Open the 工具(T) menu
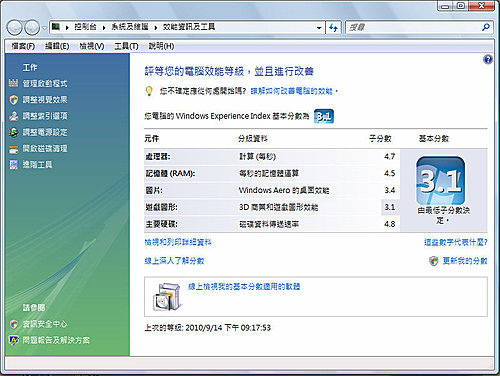This screenshot has width=500, height=376. [126, 46]
